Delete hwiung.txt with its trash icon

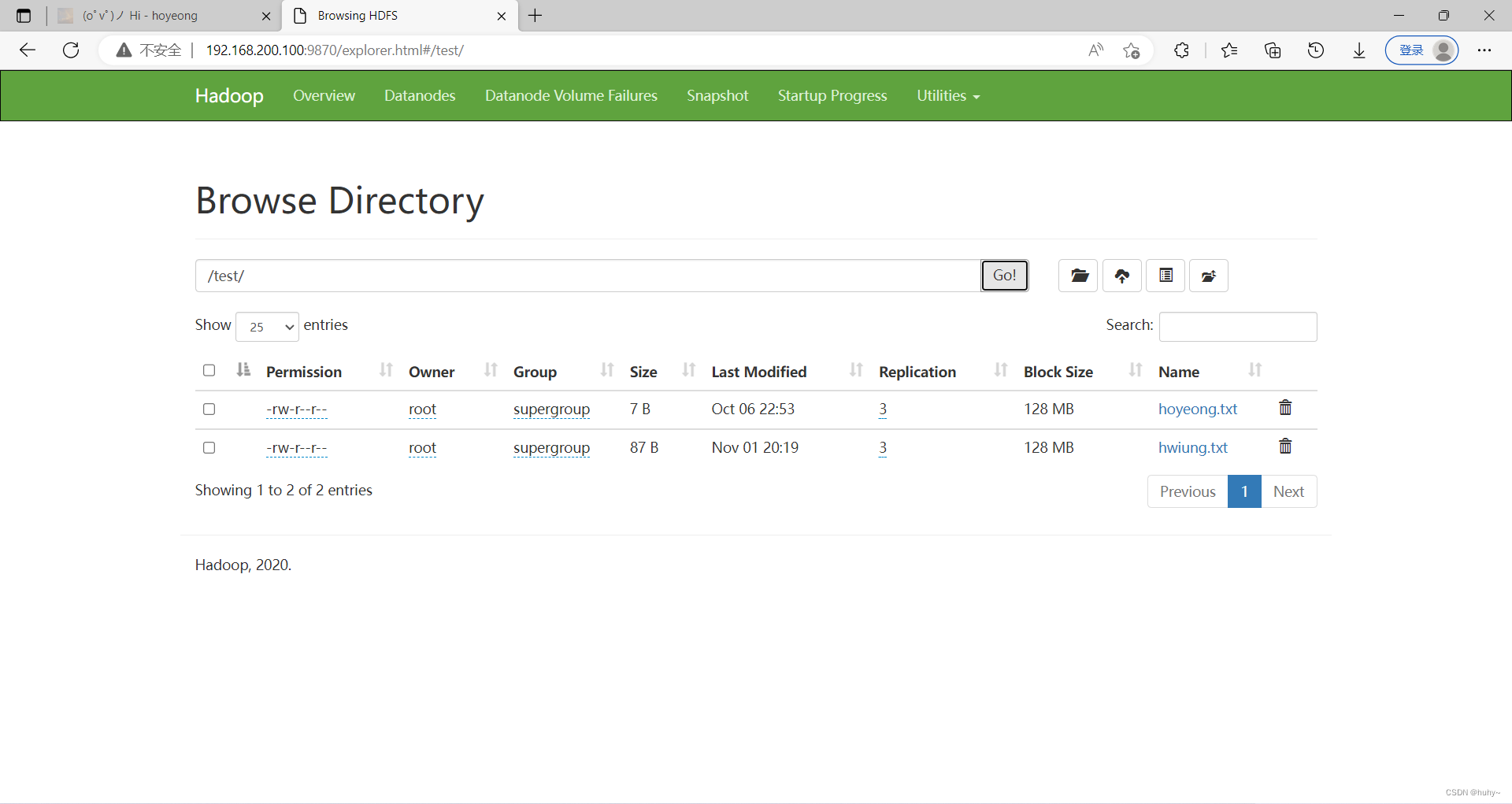pos(1285,446)
